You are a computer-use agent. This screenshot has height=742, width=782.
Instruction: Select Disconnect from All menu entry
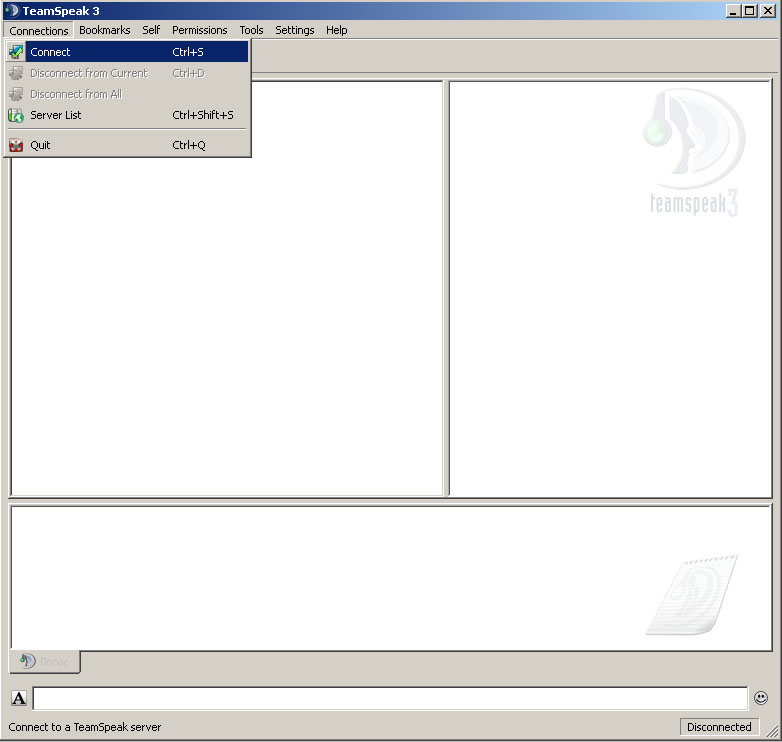[x=127, y=94]
